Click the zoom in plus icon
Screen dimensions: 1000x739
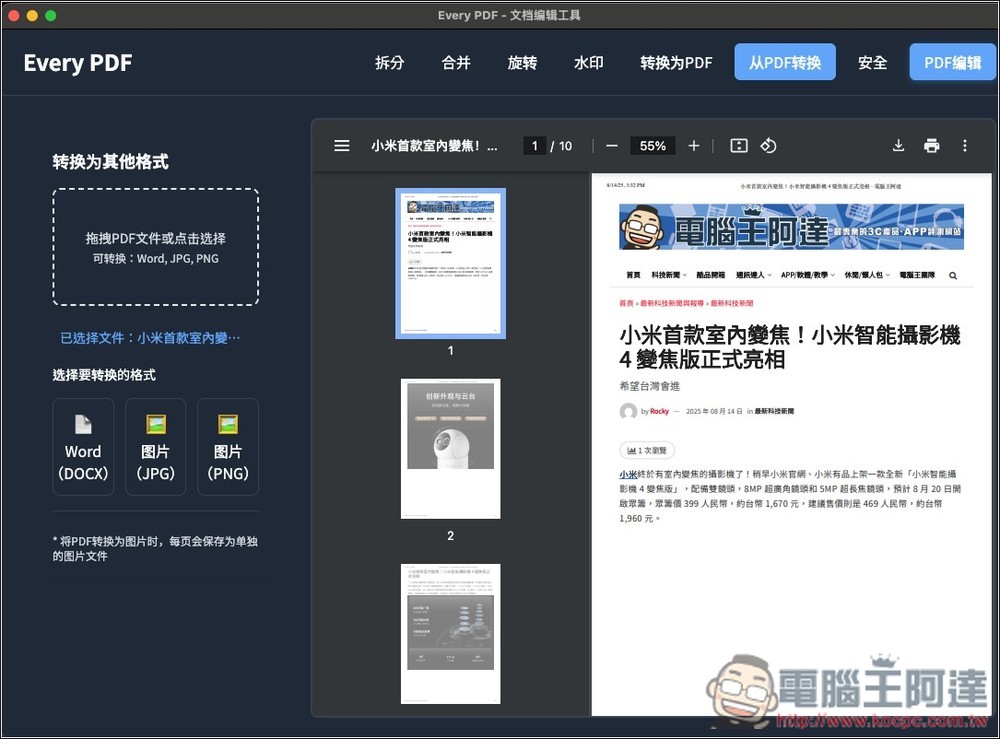click(694, 146)
